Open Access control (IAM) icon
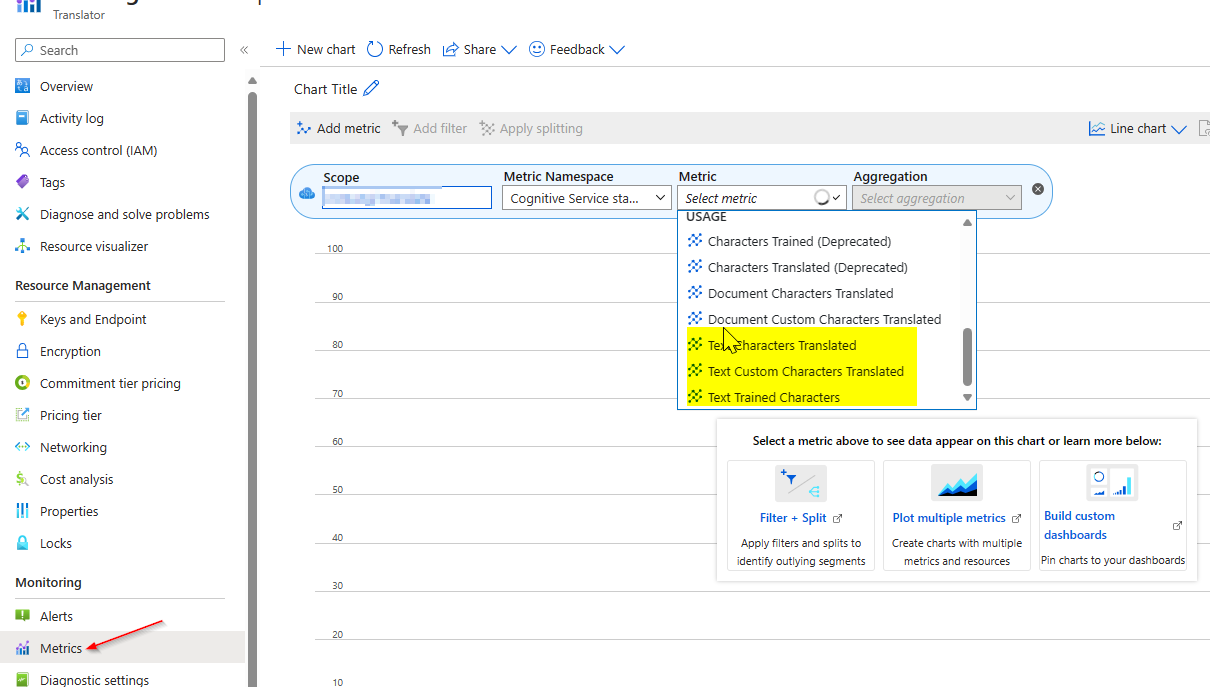 pyautogui.click(x=23, y=150)
